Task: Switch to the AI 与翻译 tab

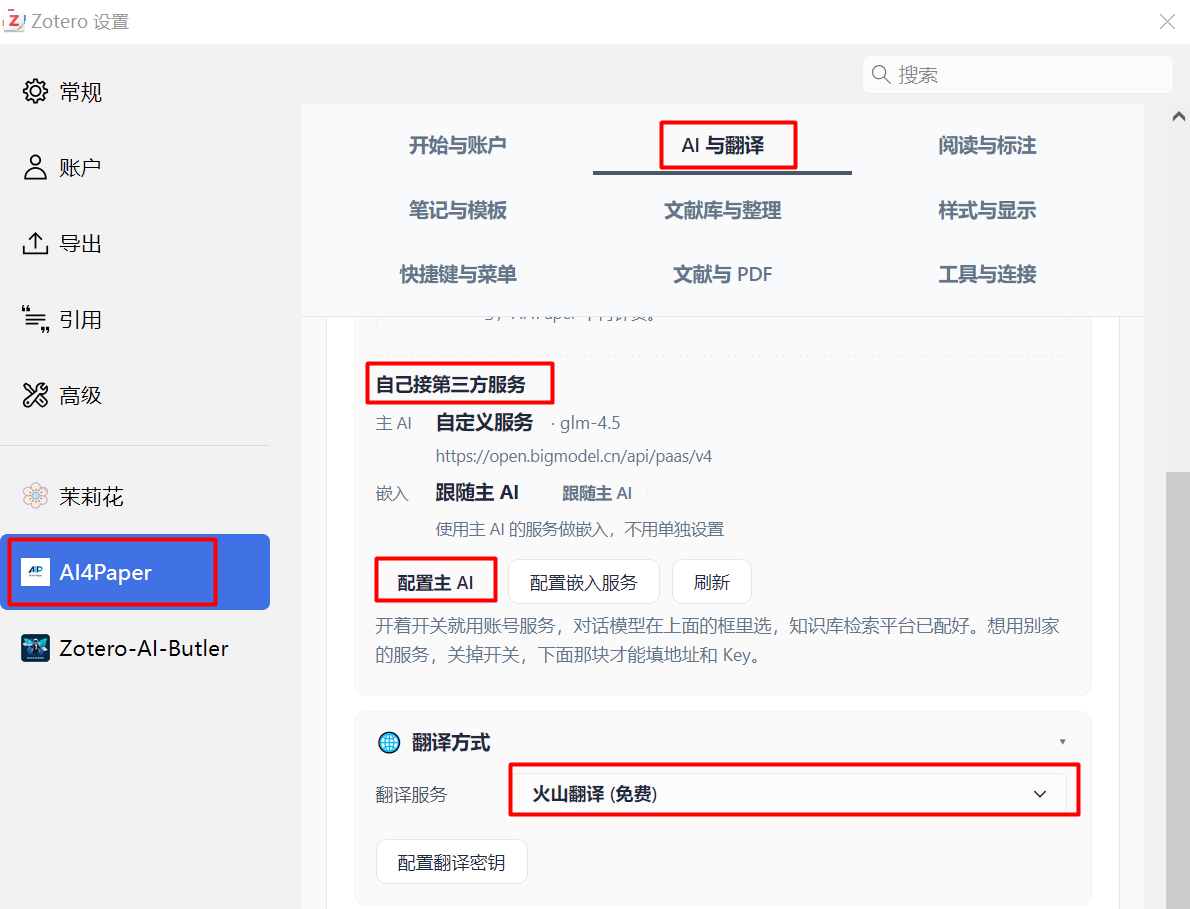Action: point(722,145)
